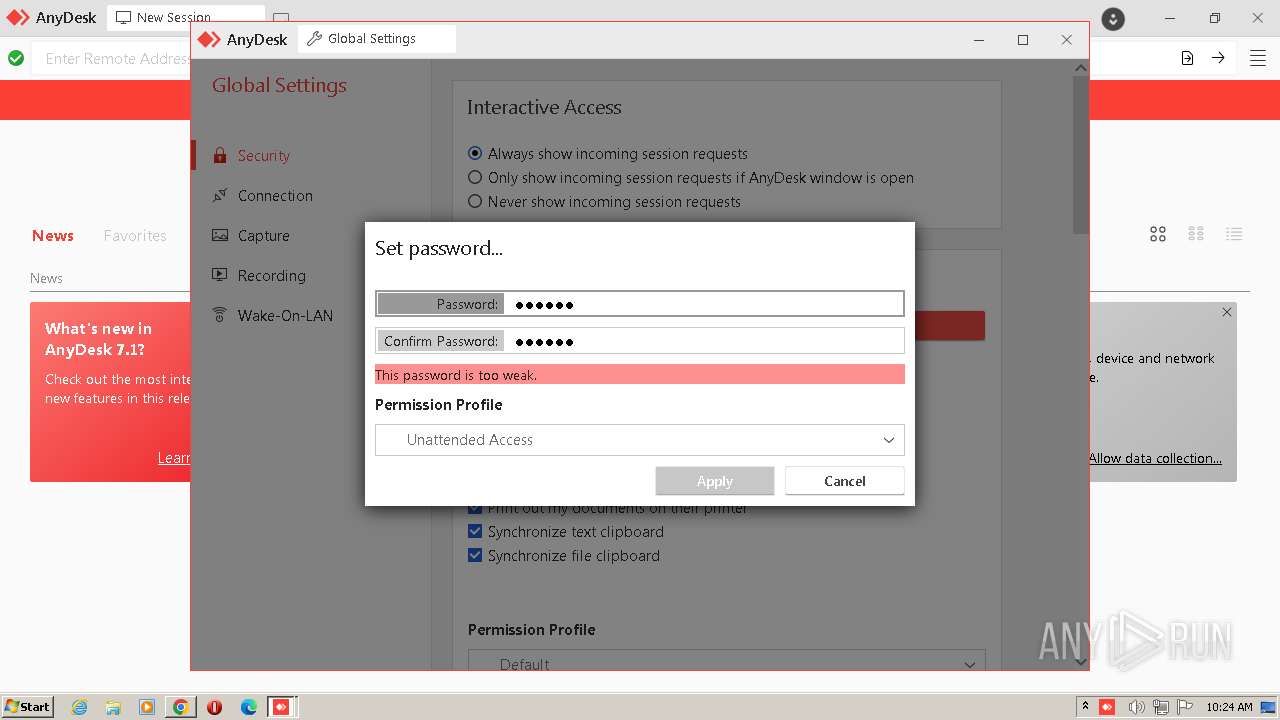
Task: Open Microsoft Edge from taskbar
Action: pyautogui.click(x=248, y=707)
